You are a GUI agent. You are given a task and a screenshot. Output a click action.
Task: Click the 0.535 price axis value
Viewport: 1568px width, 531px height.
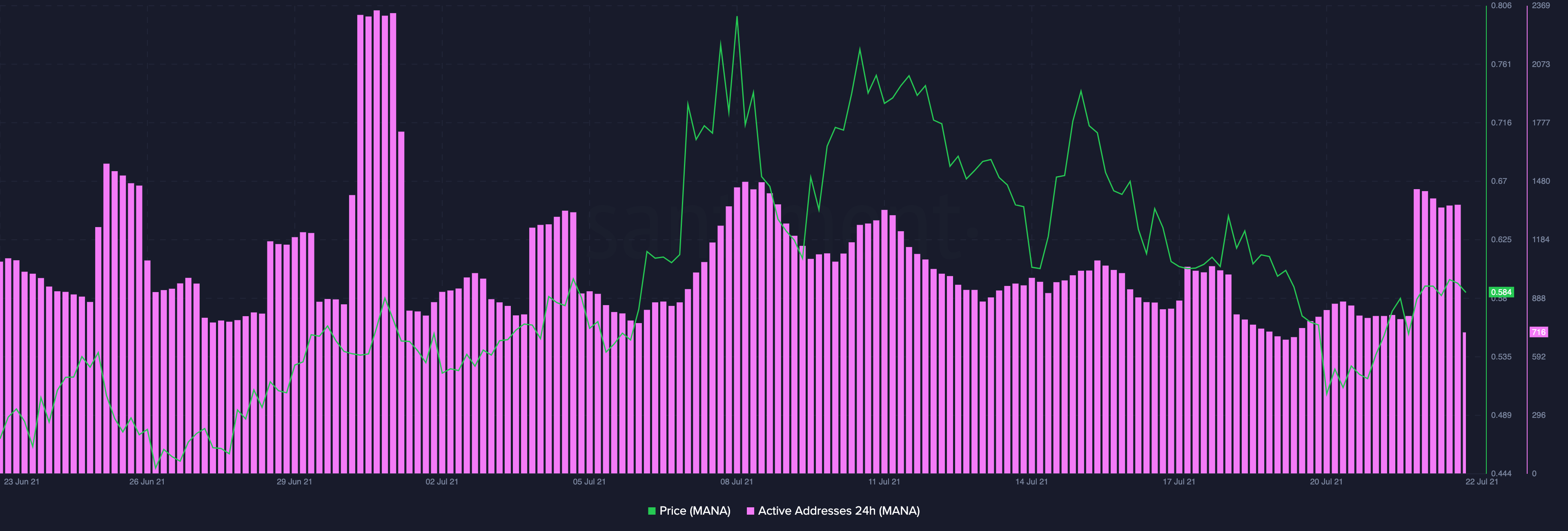[1501, 357]
